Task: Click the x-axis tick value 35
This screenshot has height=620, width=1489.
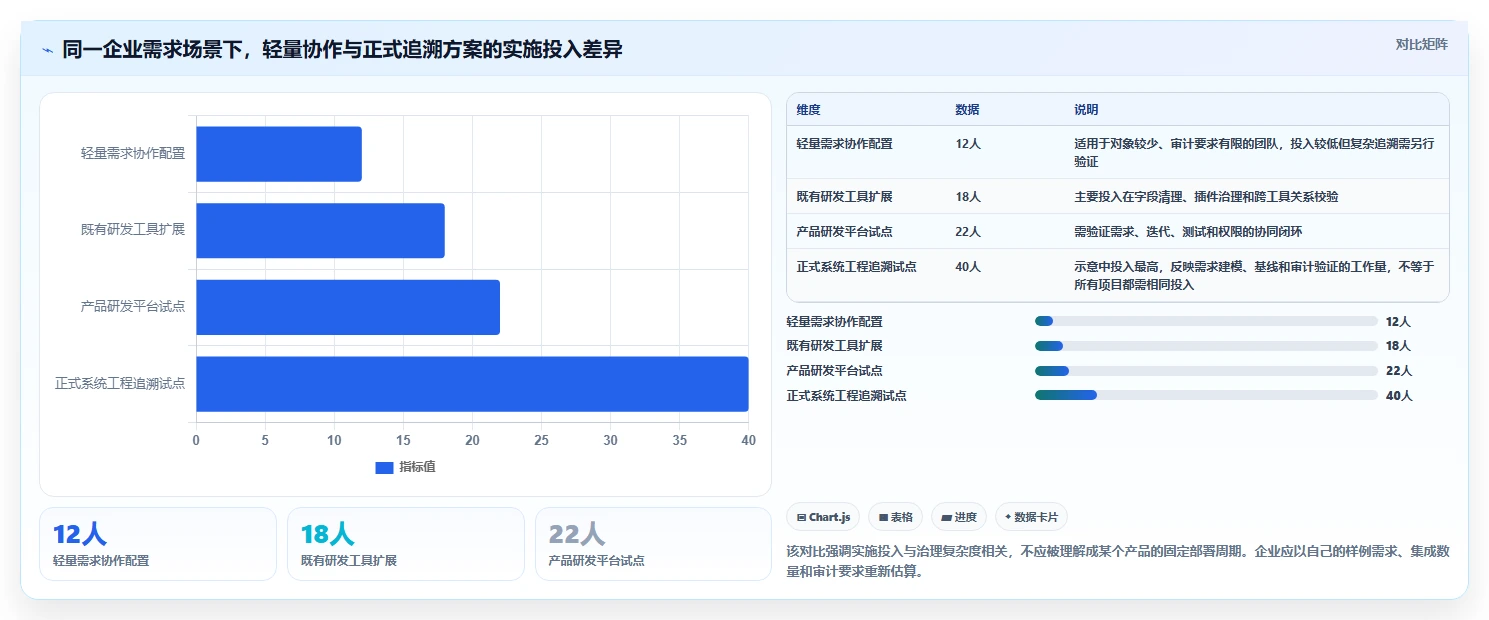Action: (x=679, y=440)
